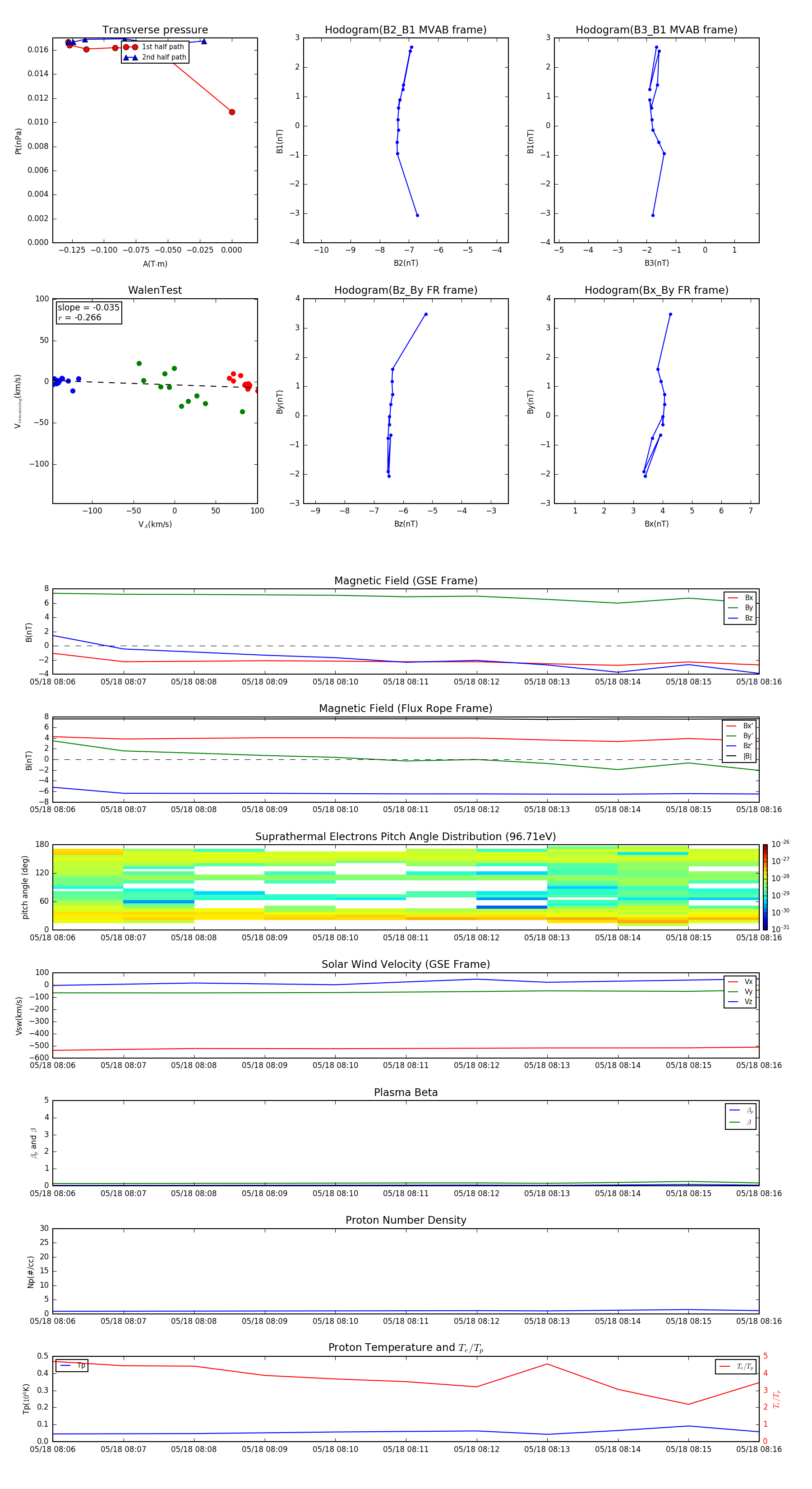Click the 'pitch angle (deg)' axis label
Viewport: 812px width, 1489px height.
point(25,887)
